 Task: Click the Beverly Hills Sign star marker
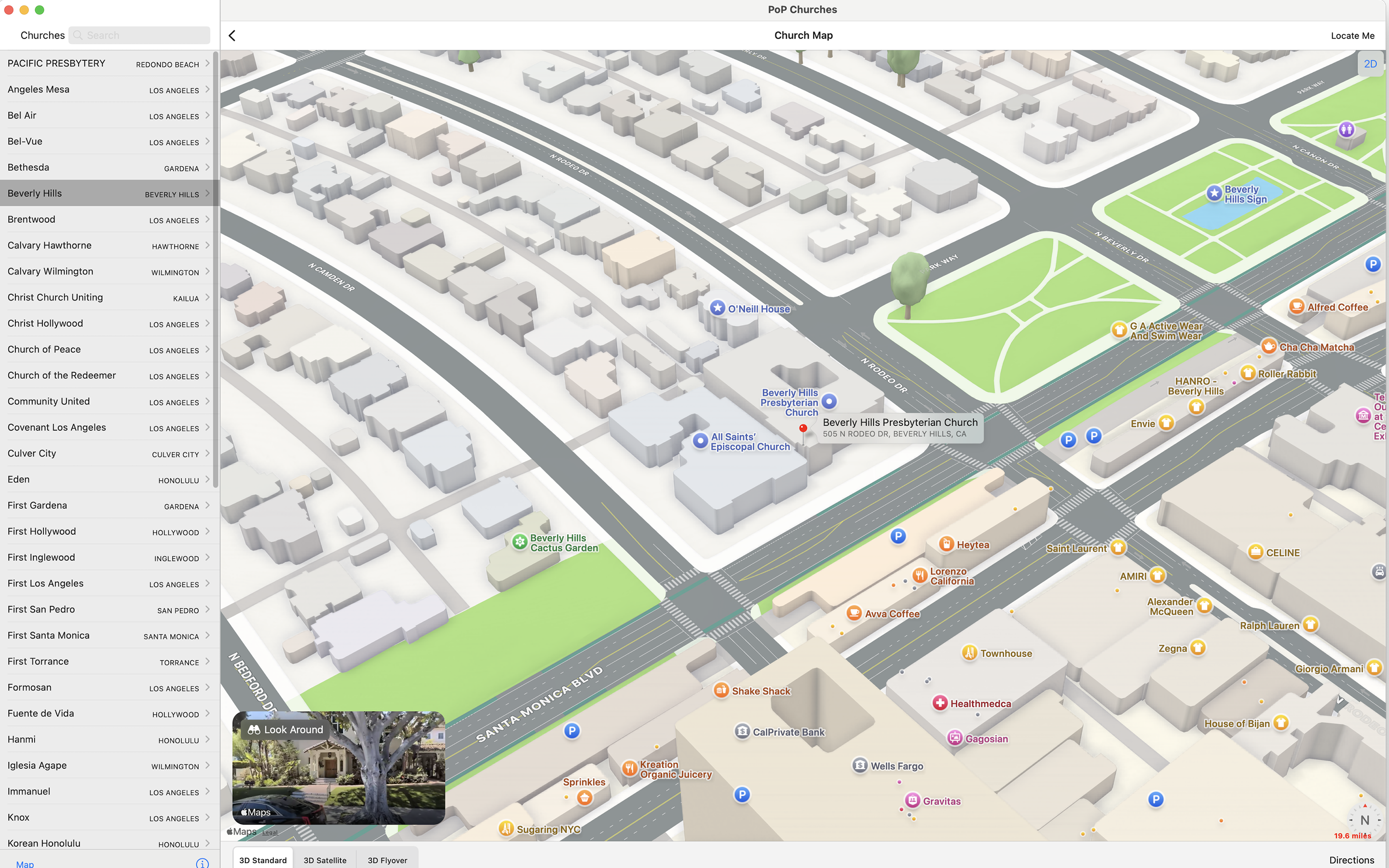1214,193
